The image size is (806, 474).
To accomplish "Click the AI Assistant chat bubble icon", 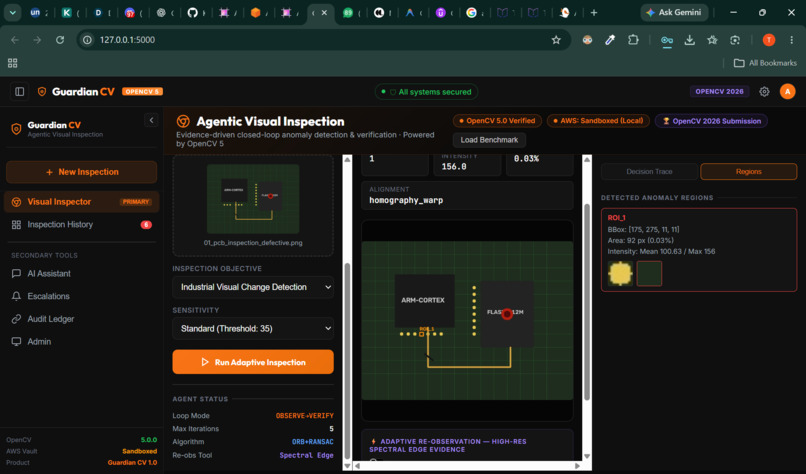I will (x=16, y=274).
